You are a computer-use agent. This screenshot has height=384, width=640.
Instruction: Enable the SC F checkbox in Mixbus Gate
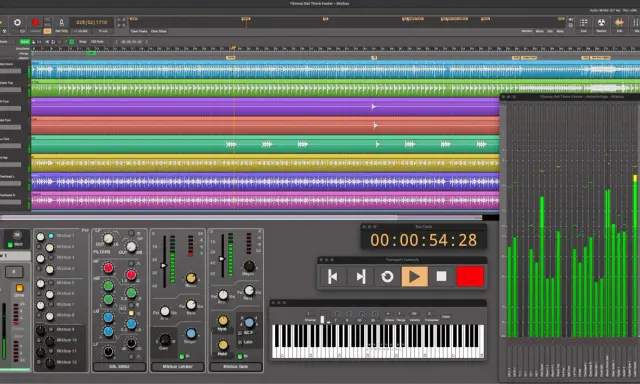(x=240, y=333)
